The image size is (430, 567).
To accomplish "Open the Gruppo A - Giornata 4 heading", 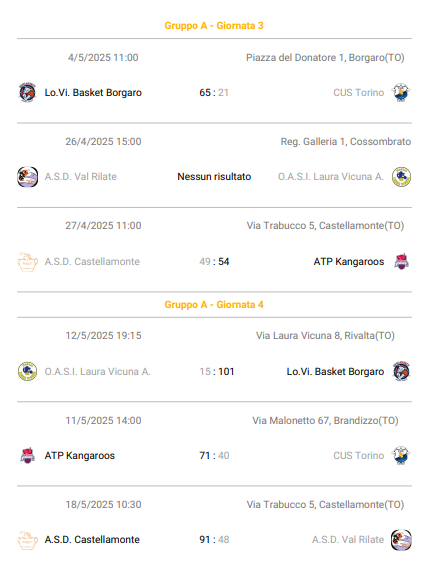I will 214,304.
